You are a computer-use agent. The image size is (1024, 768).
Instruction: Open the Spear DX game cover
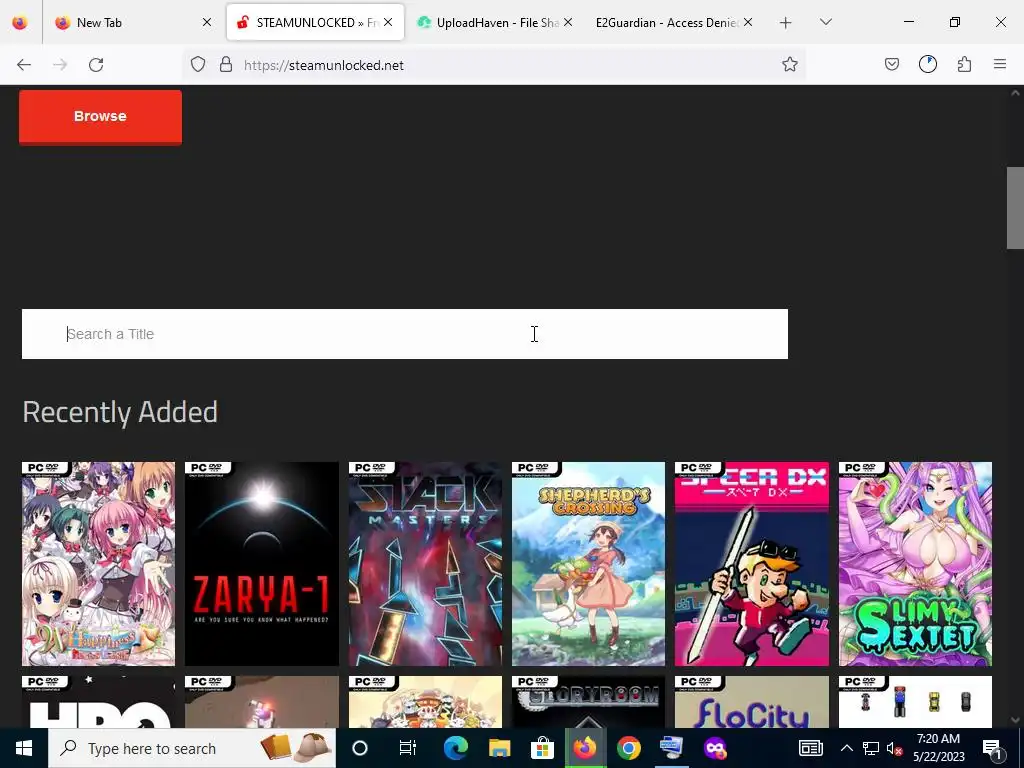tap(752, 564)
